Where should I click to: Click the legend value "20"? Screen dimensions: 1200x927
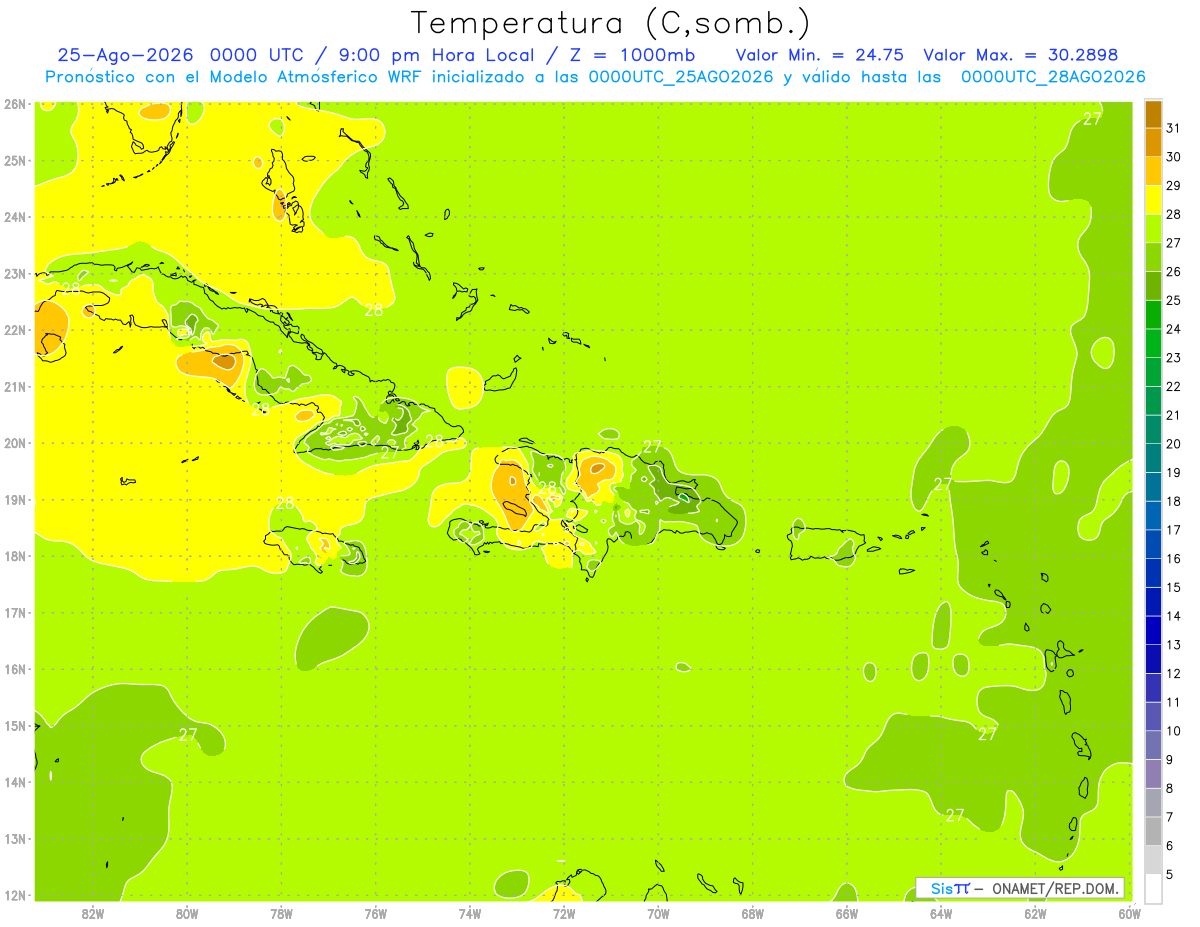(1174, 444)
